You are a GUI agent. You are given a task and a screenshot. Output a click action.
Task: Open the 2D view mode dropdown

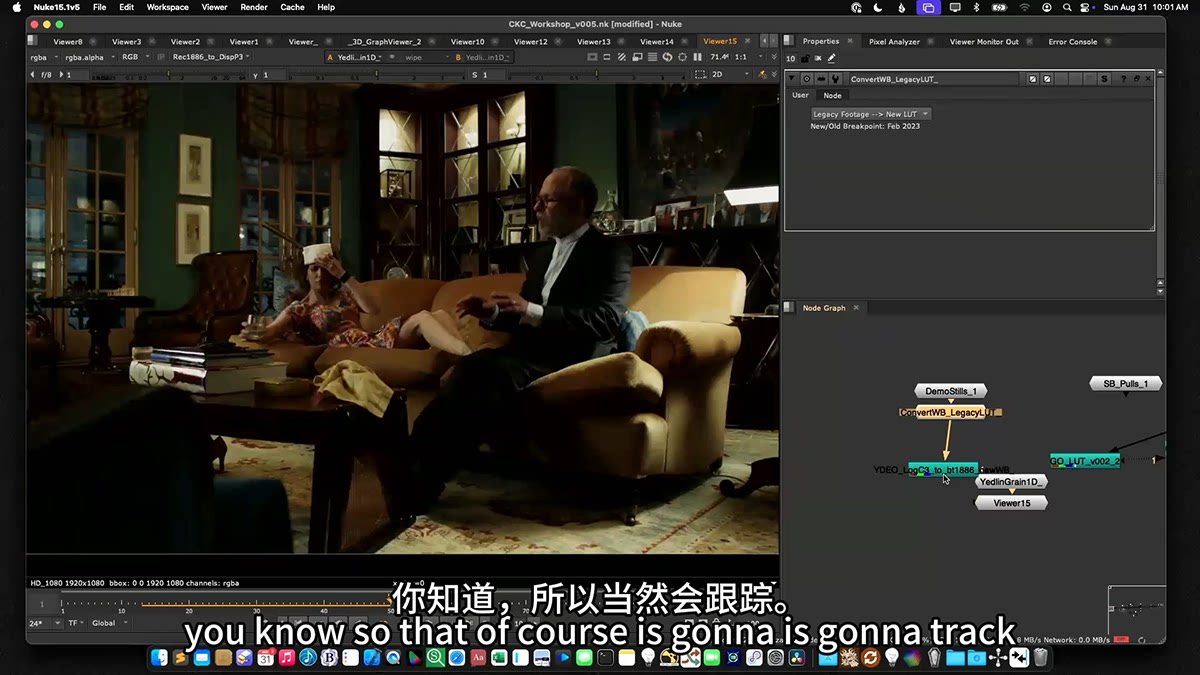pos(729,74)
